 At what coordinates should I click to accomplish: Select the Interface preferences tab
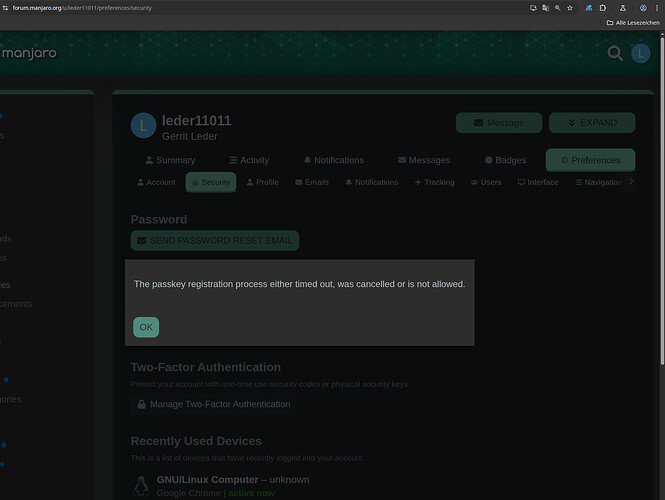click(x=538, y=182)
